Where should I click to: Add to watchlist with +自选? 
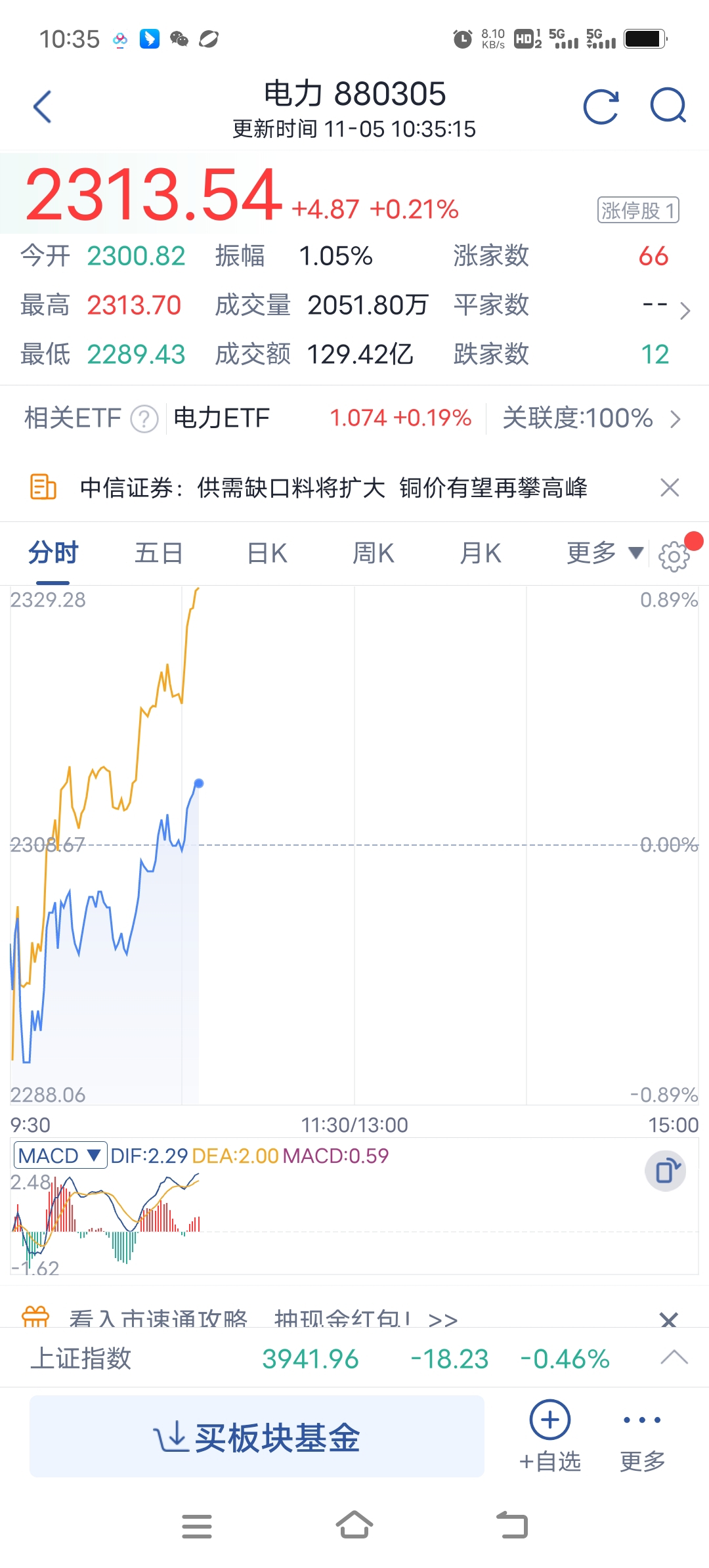pos(549,1436)
